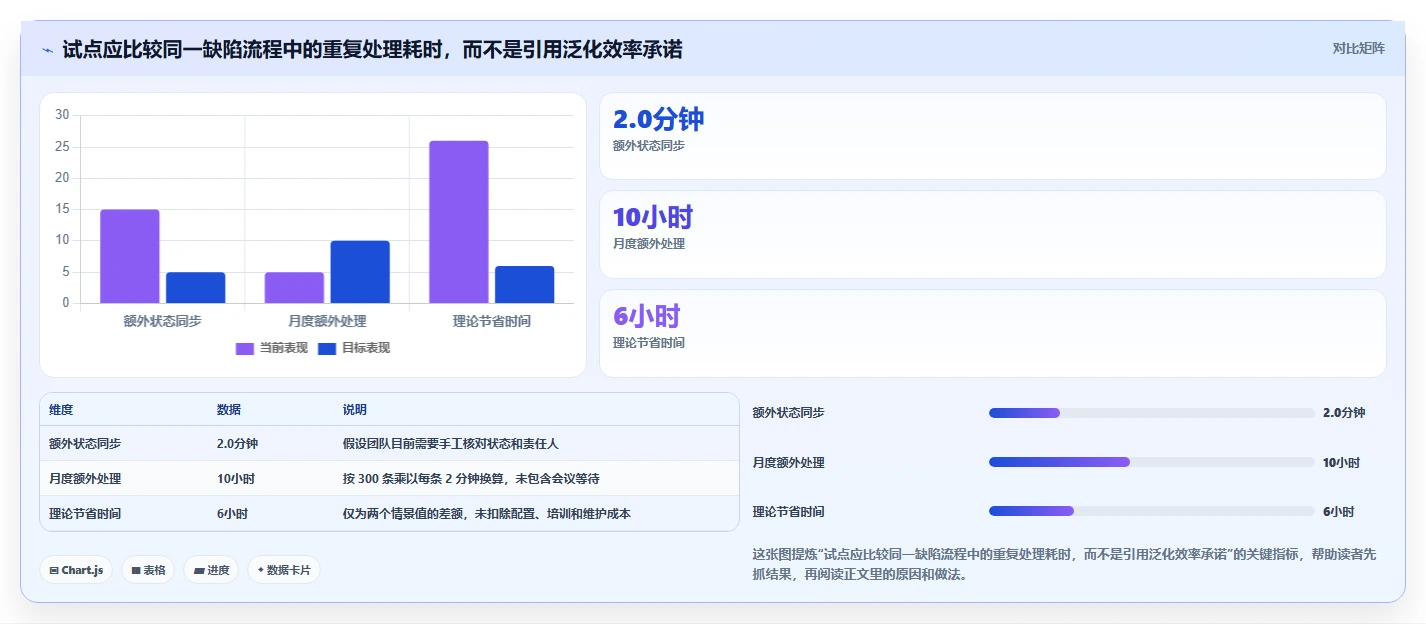Click the 按 300 条乘以每条 2 分钟换算 note

(x=426, y=479)
